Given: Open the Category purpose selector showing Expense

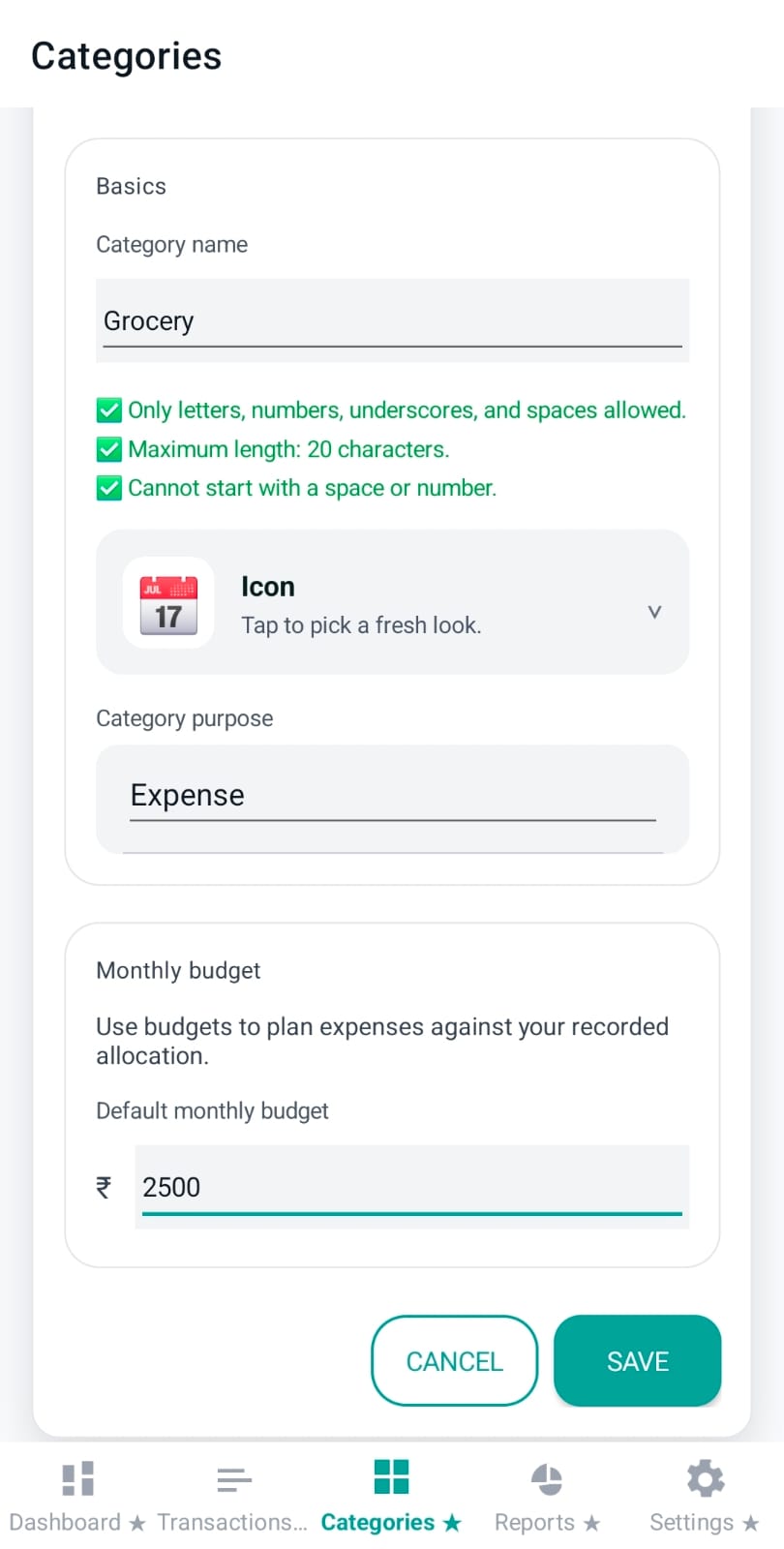Looking at the screenshot, I should [391, 795].
